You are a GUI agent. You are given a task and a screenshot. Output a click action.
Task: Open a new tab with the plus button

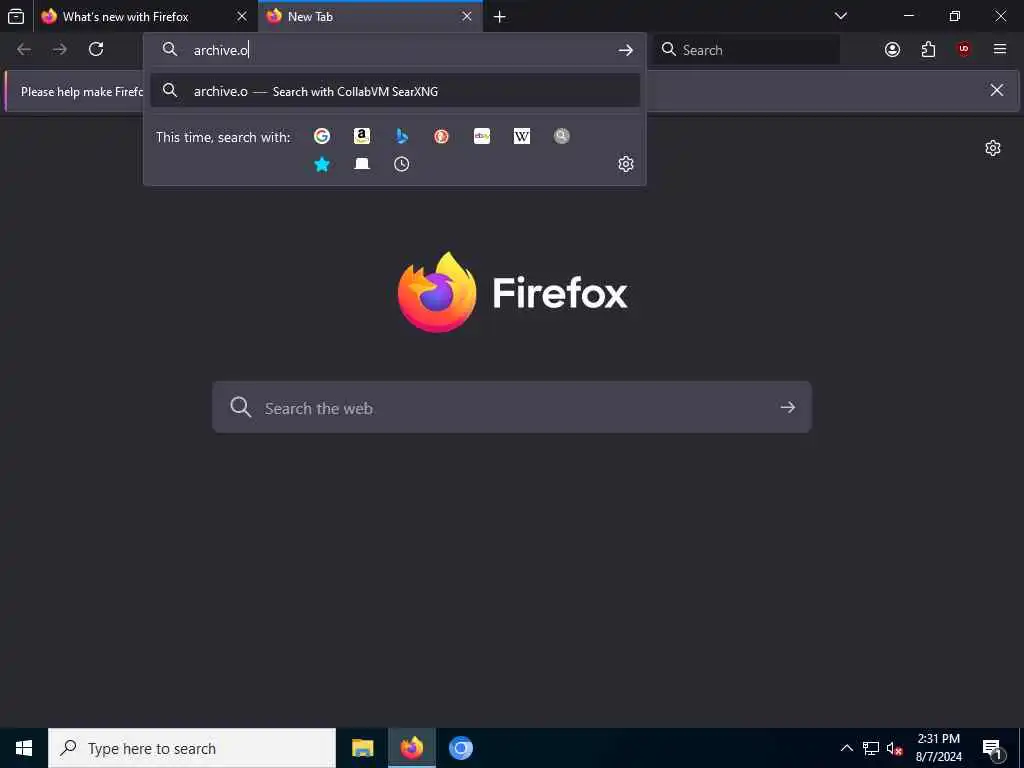[500, 17]
